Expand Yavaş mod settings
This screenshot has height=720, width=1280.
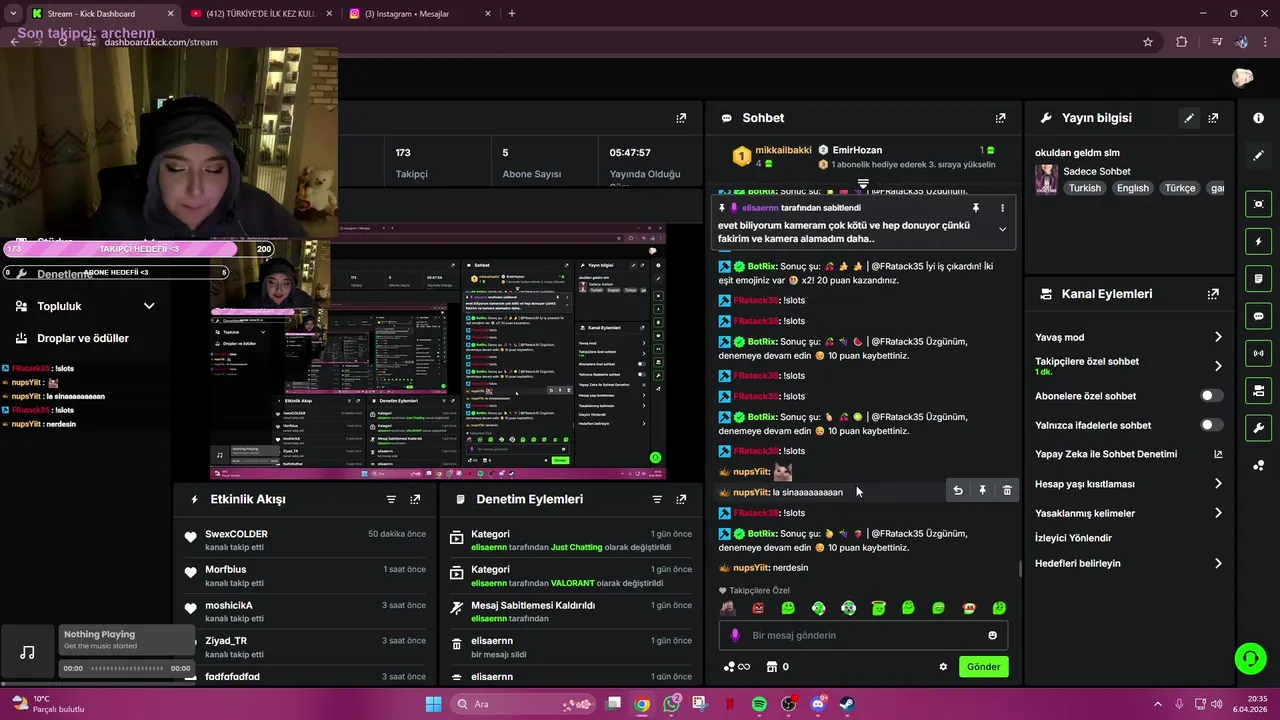click(x=1218, y=337)
